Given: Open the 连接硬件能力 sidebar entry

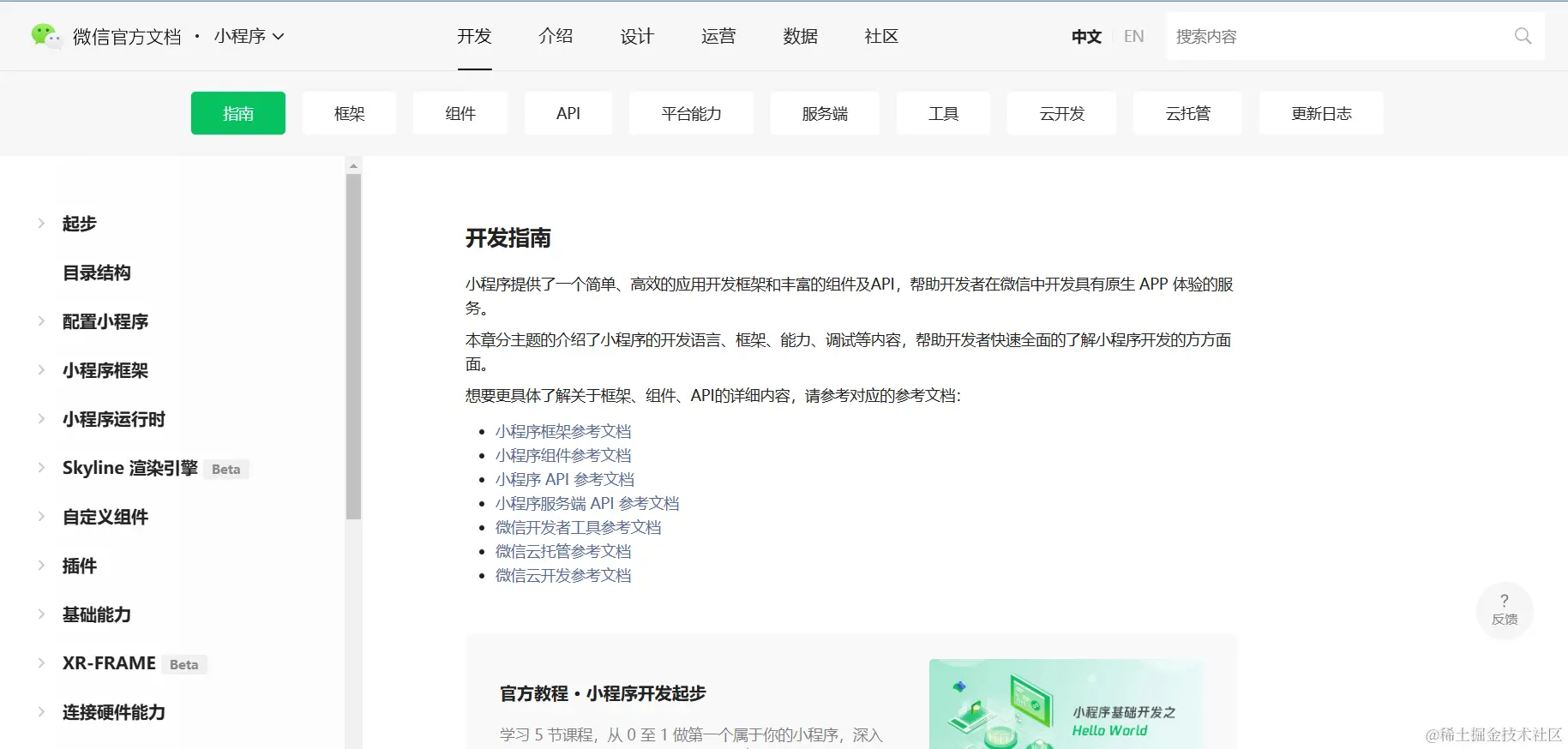Looking at the screenshot, I should coord(114,712).
